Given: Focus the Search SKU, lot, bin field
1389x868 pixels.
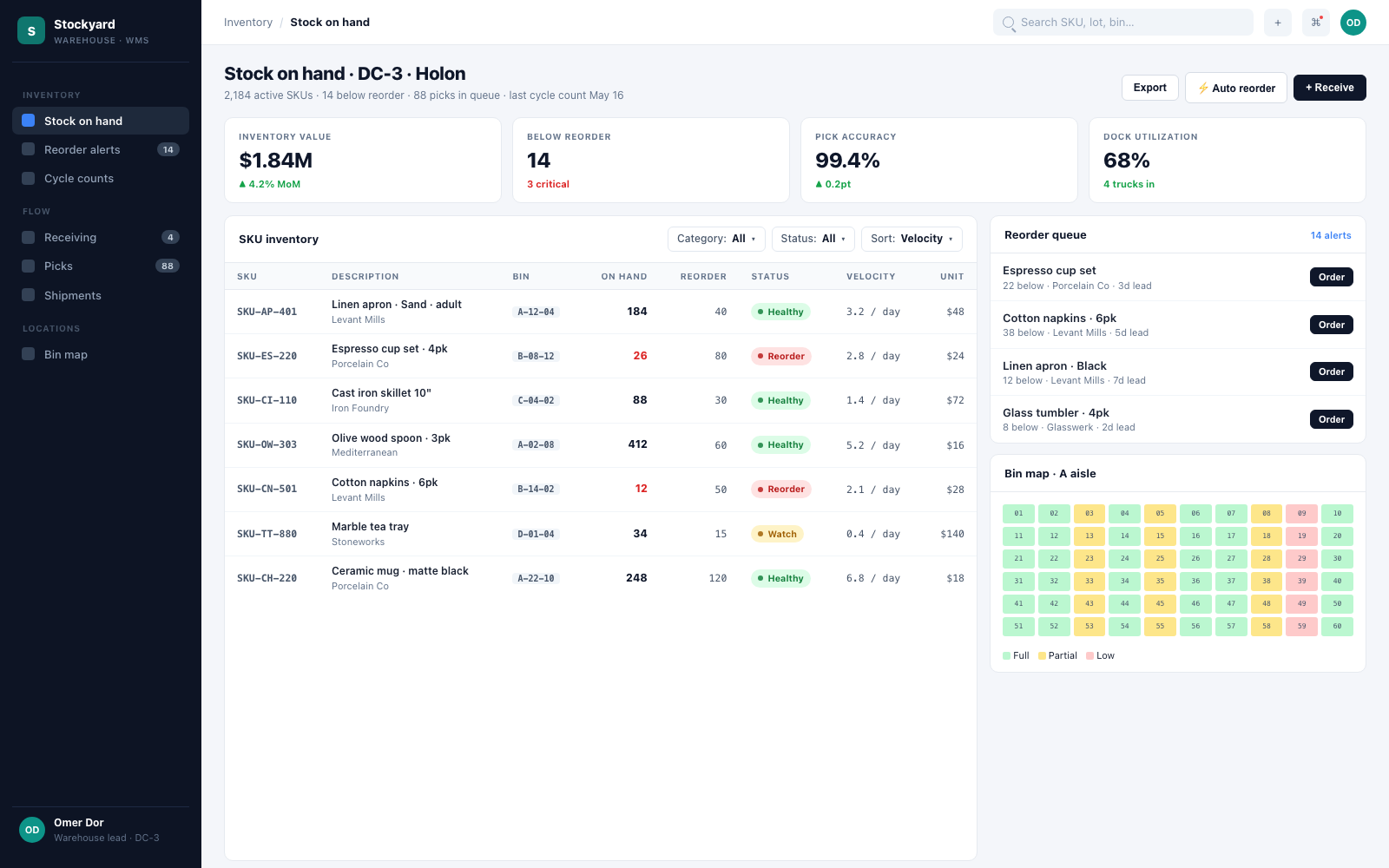Looking at the screenshot, I should click(1123, 23).
